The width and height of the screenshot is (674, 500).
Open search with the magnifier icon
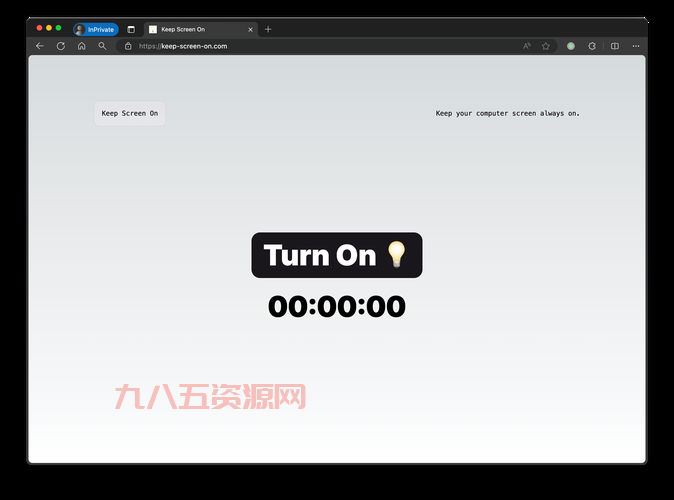[102, 46]
